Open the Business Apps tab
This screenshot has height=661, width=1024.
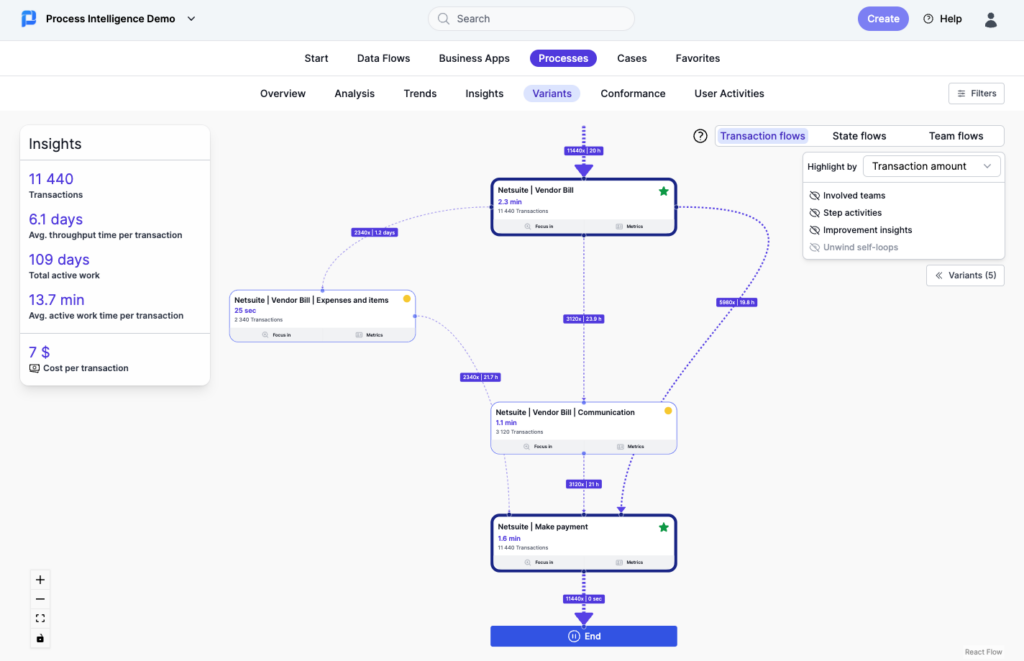point(474,58)
